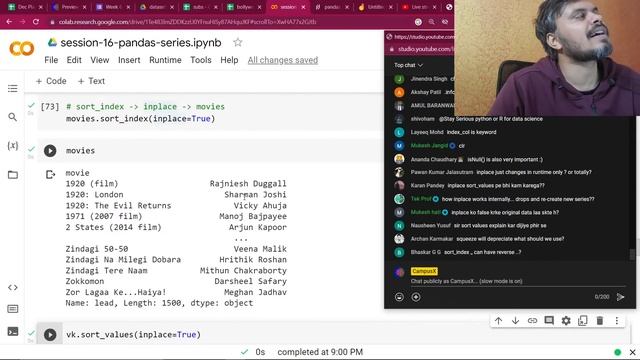Open the Insert menu
640x360 pixels.
point(129,60)
